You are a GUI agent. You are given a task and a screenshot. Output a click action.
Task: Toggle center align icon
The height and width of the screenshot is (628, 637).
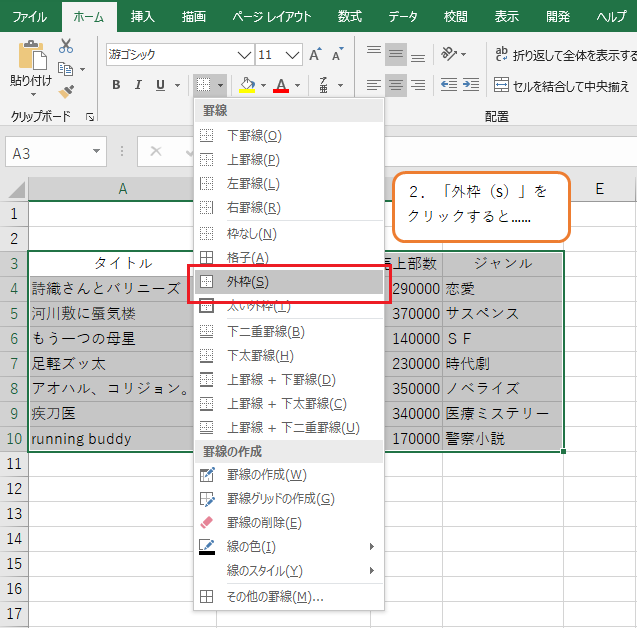396,85
